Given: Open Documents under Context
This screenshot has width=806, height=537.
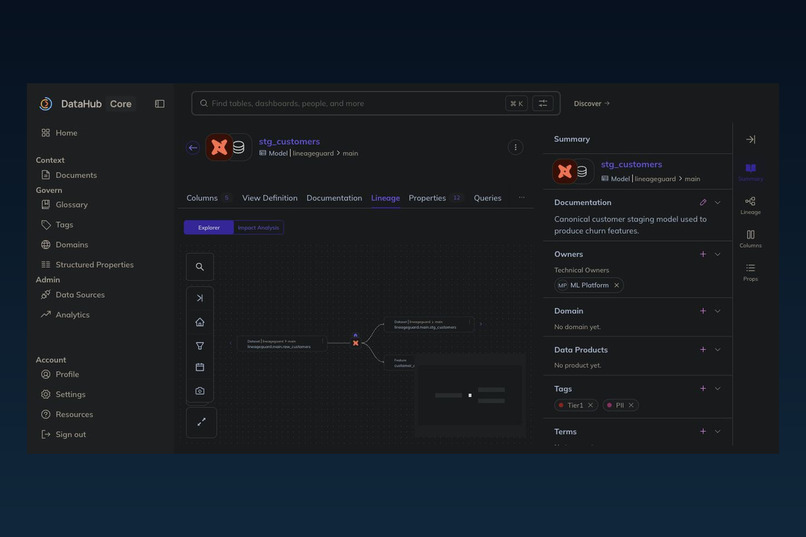Looking at the screenshot, I should tap(69, 175).
